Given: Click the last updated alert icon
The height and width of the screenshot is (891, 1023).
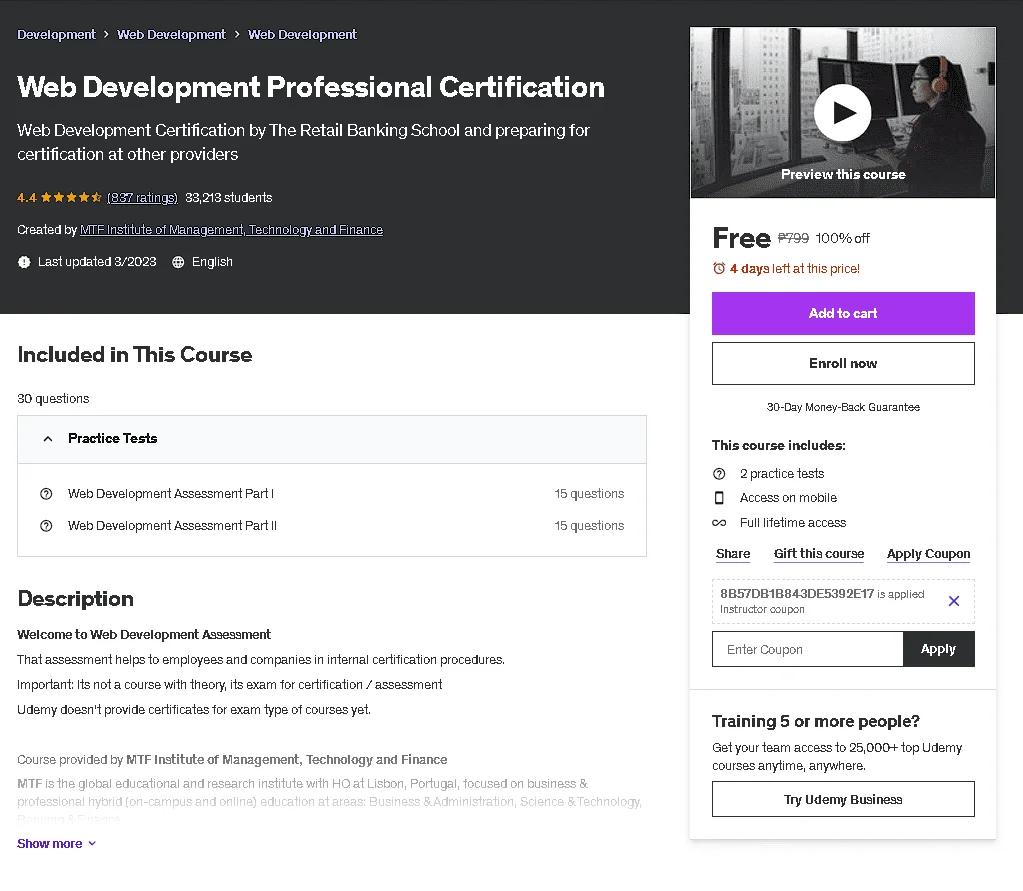Looking at the screenshot, I should 24,262.
